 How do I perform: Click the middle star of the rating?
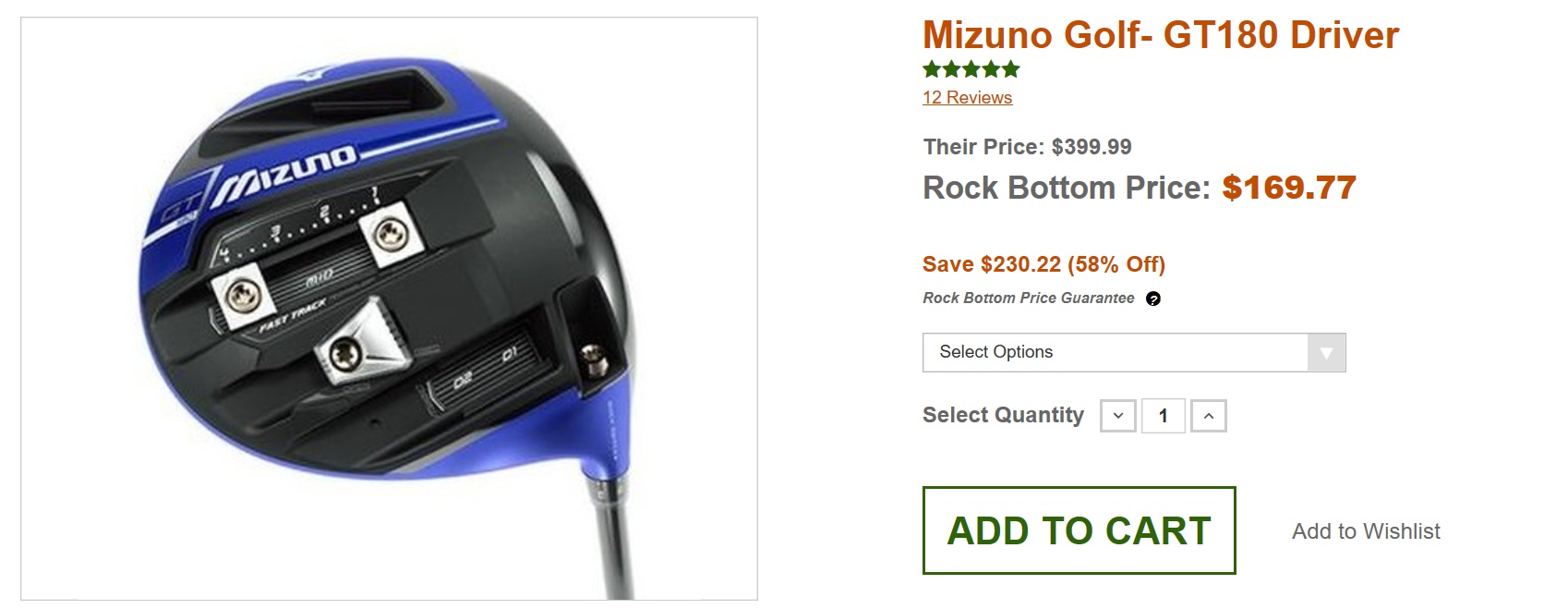[x=971, y=69]
